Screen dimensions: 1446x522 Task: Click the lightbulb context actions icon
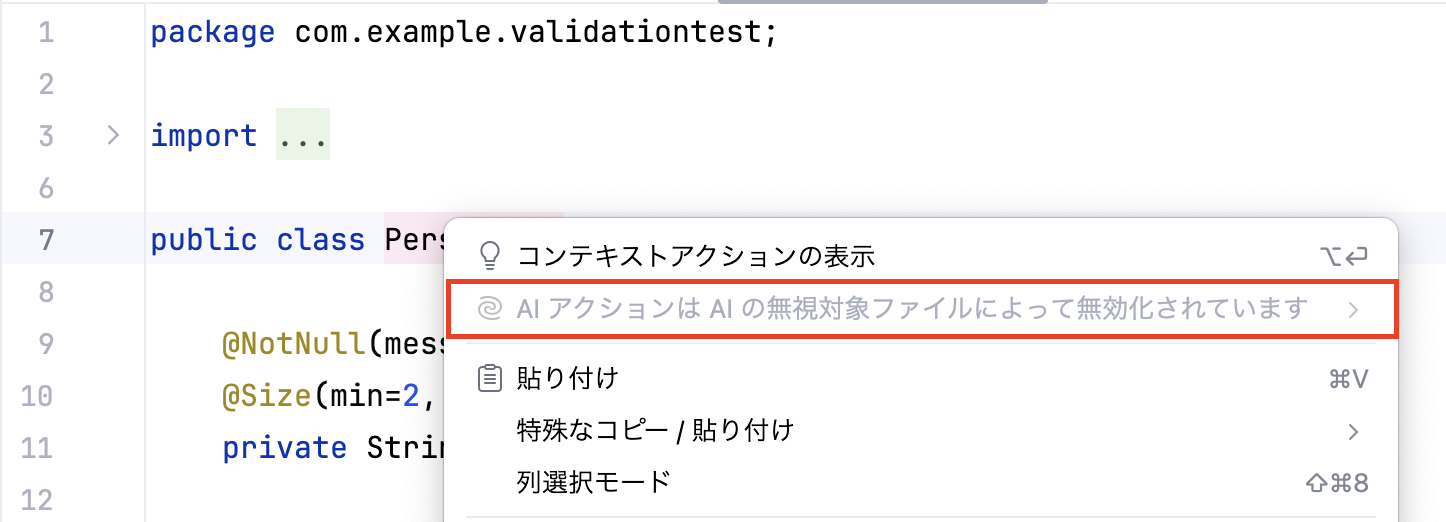pyautogui.click(x=489, y=257)
